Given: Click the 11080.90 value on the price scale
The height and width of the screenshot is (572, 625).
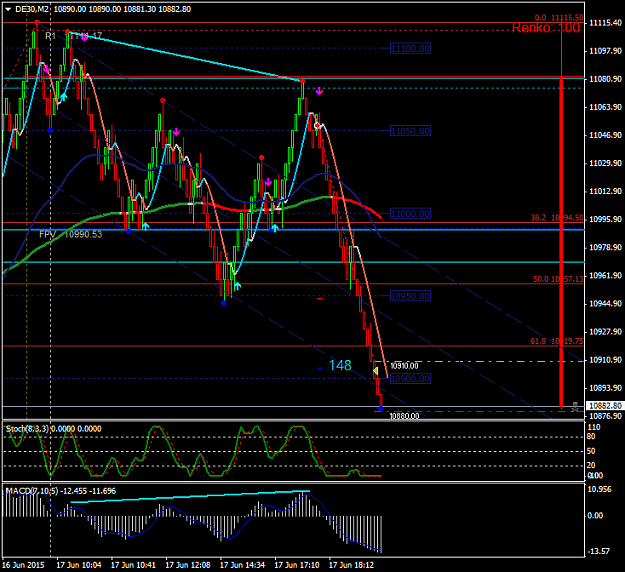Looking at the screenshot, I should click(x=605, y=79).
